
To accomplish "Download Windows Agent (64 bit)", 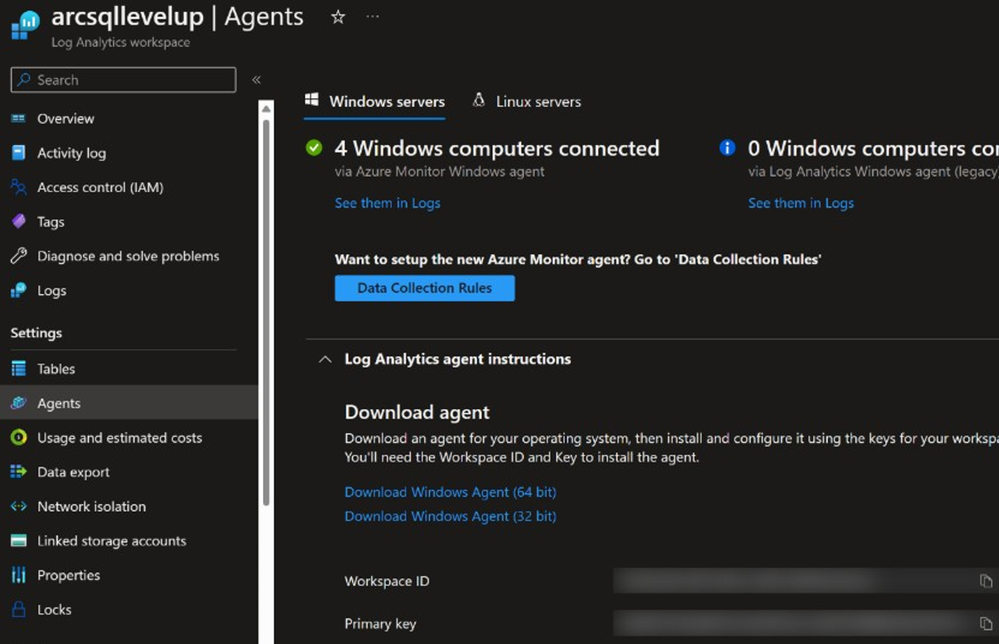I will click(x=450, y=492).
